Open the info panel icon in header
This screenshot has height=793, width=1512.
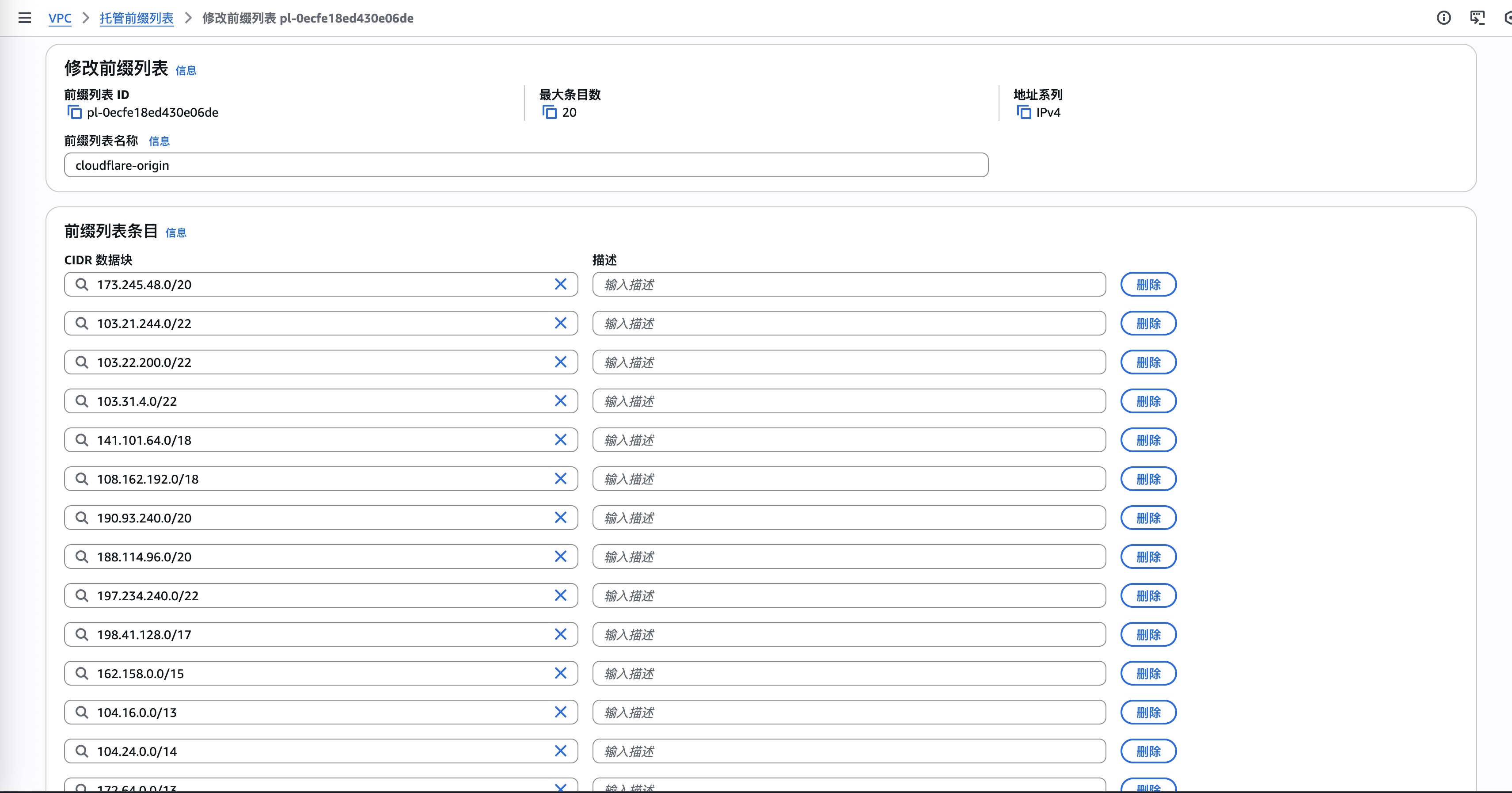(x=1444, y=18)
